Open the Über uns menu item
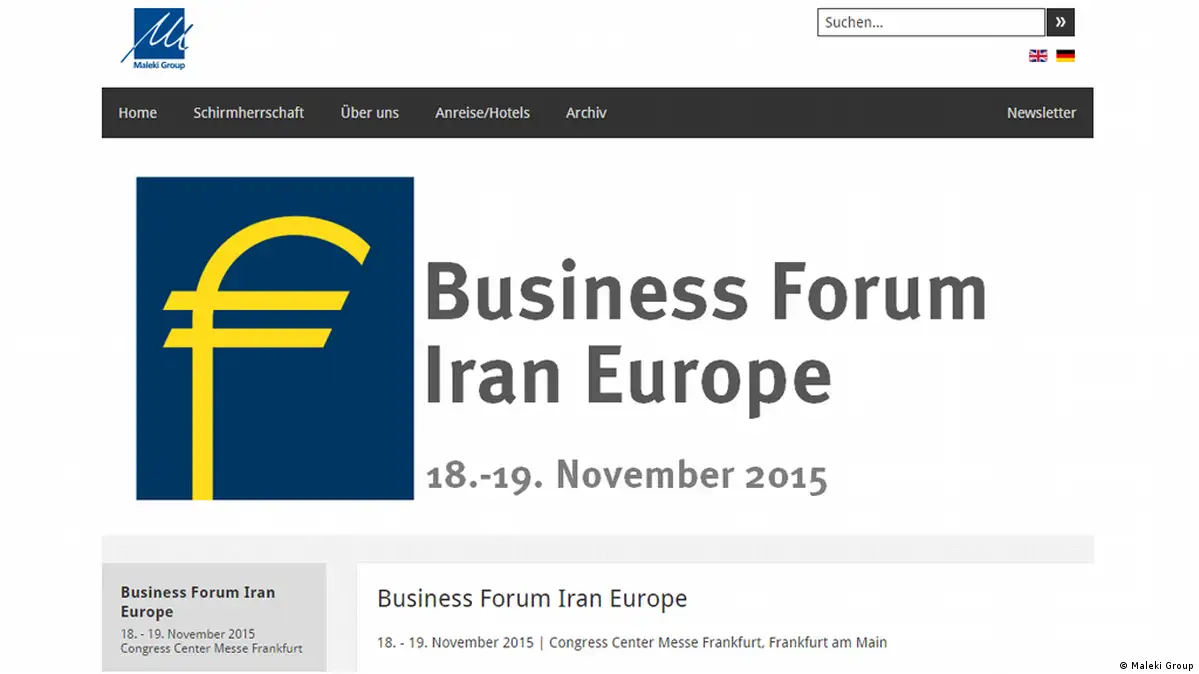This screenshot has width=1199, height=674. tap(369, 113)
